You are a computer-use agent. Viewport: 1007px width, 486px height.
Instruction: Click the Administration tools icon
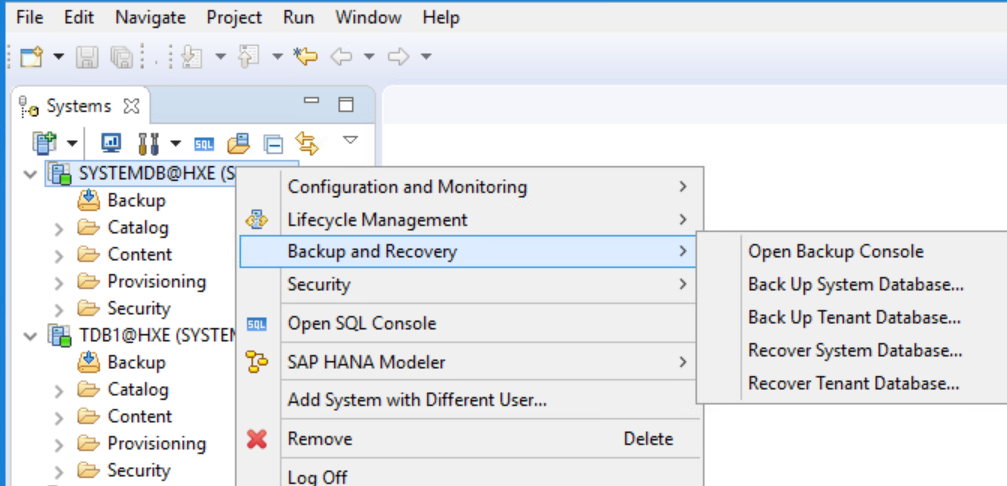(148, 143)
